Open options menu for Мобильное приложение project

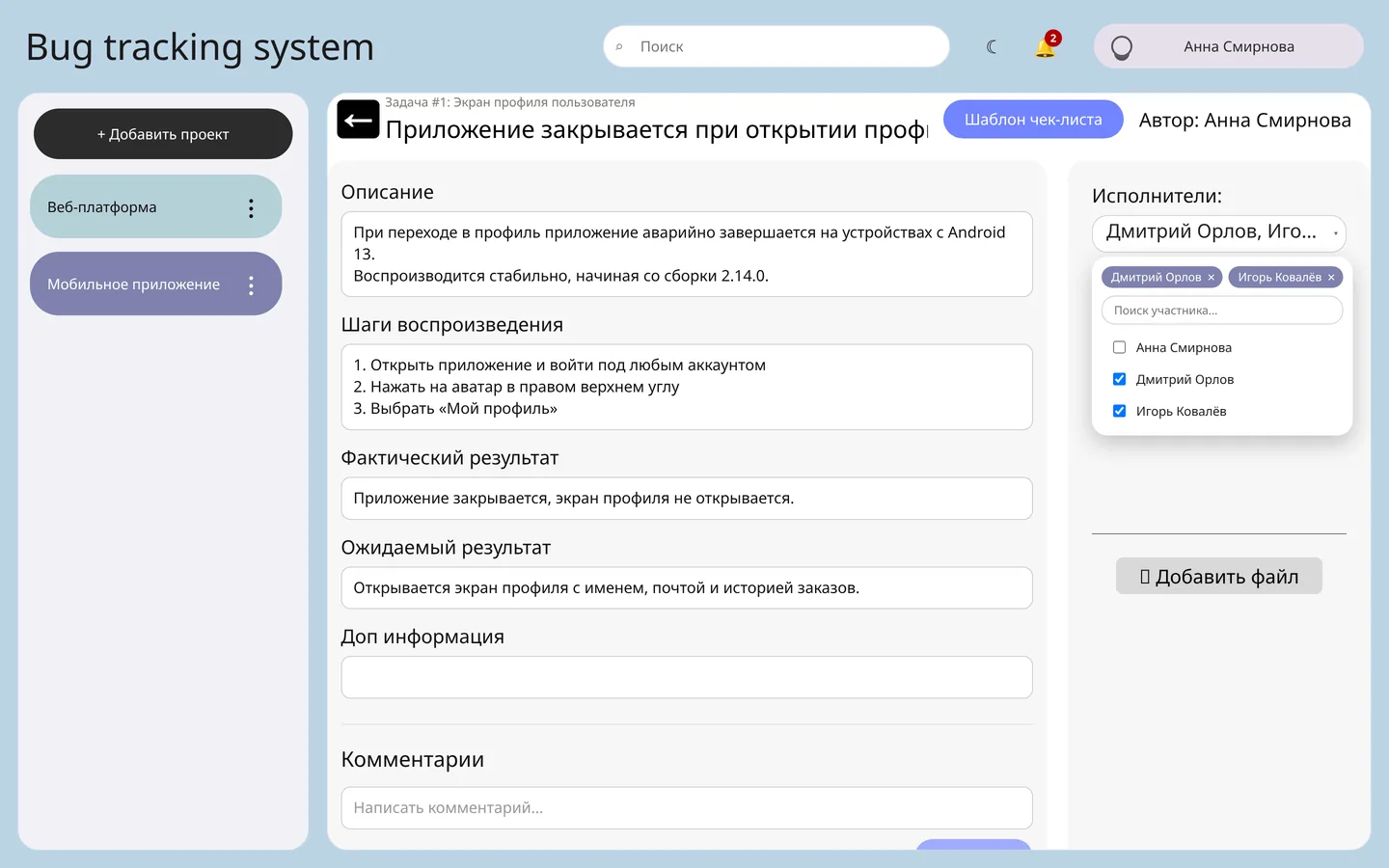coord(251,285)
